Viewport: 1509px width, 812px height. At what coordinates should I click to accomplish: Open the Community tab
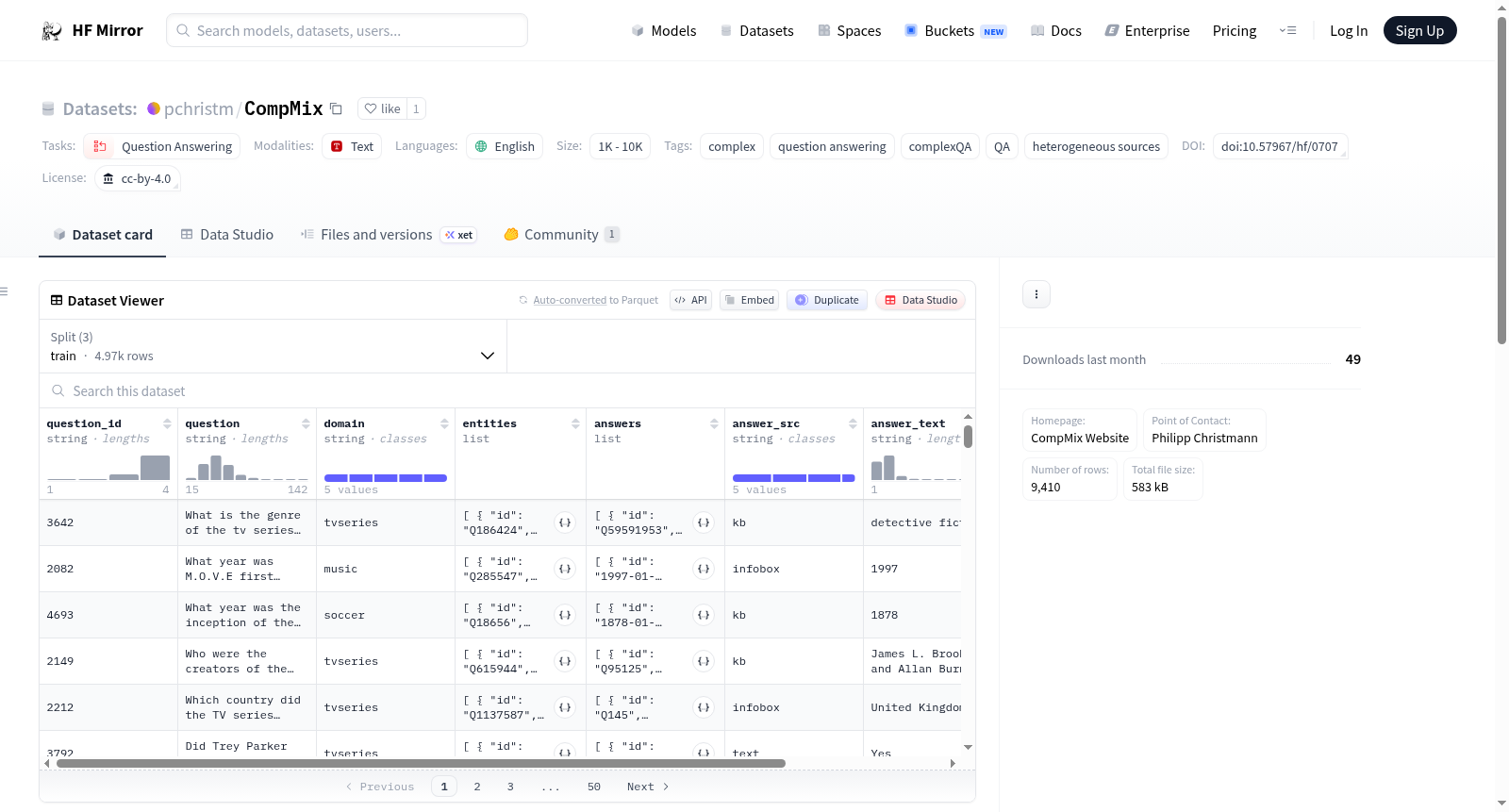pos(561,235)
